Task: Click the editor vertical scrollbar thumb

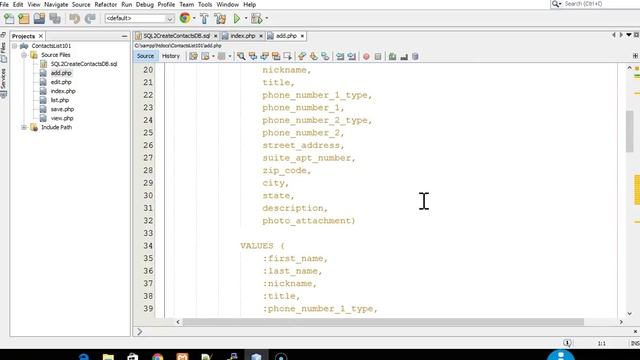Action: [x=629, y=131]
